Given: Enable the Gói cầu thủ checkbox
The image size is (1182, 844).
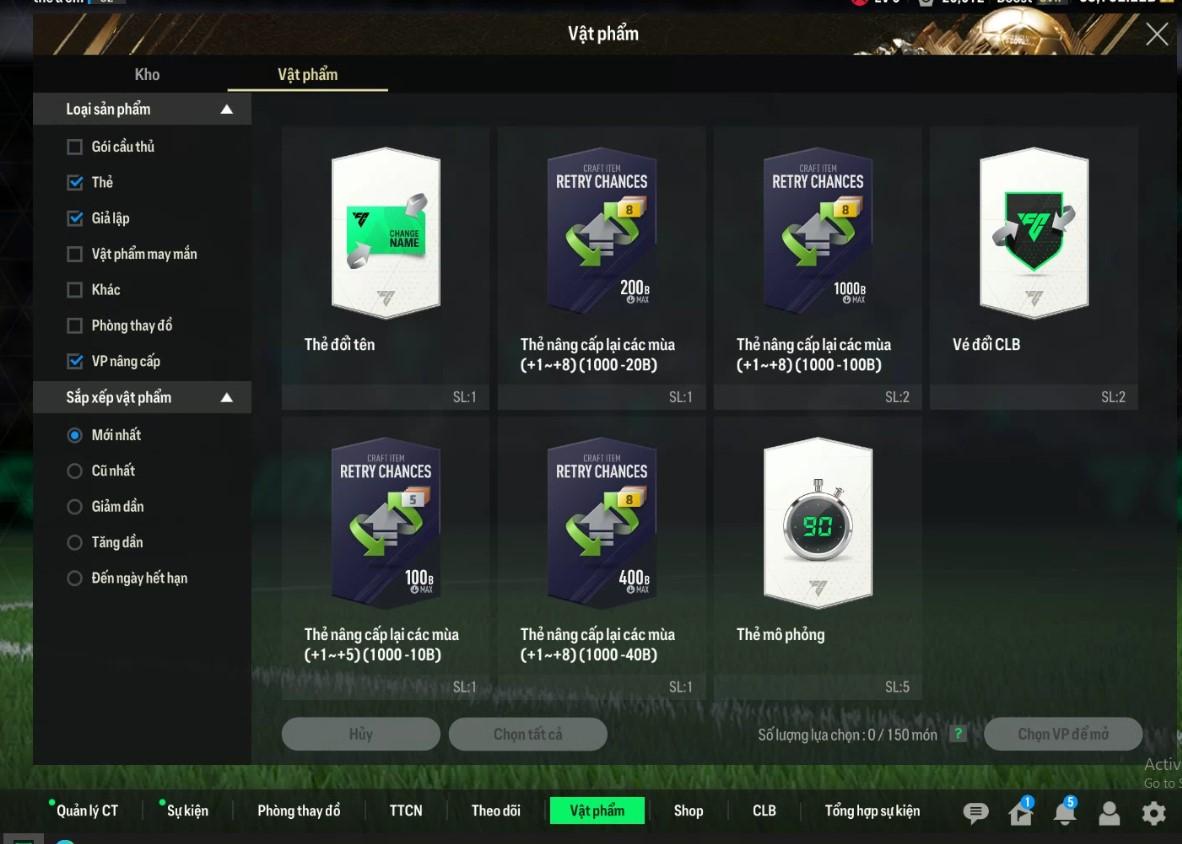Looking at the screenshot, I should (75, 147).
